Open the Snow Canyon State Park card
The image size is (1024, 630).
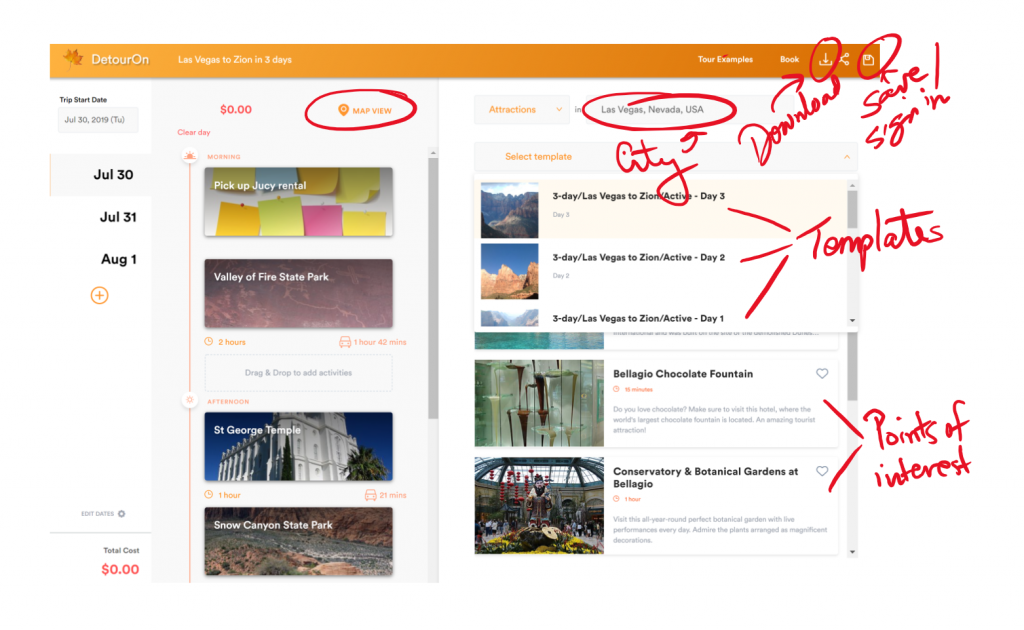pyautogui.click(x=298, y=541)
